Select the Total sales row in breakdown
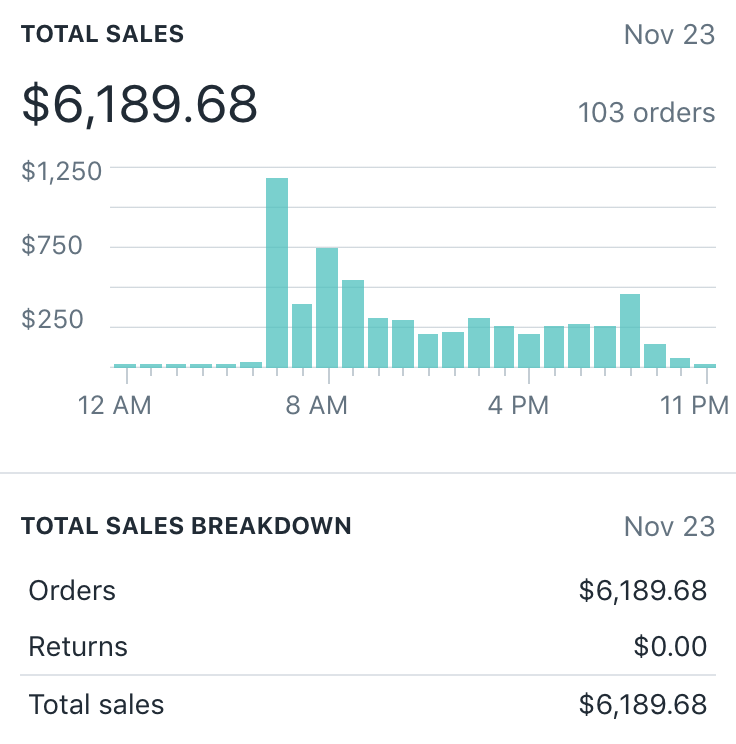The width and height of the screenshot is (736, 744). tap(368, 705)
